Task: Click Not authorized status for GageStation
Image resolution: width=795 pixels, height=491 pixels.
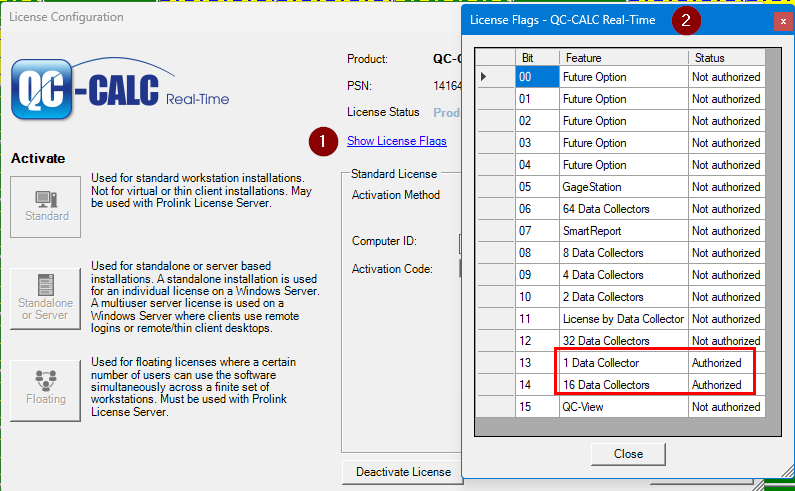Action: [727, 187]
